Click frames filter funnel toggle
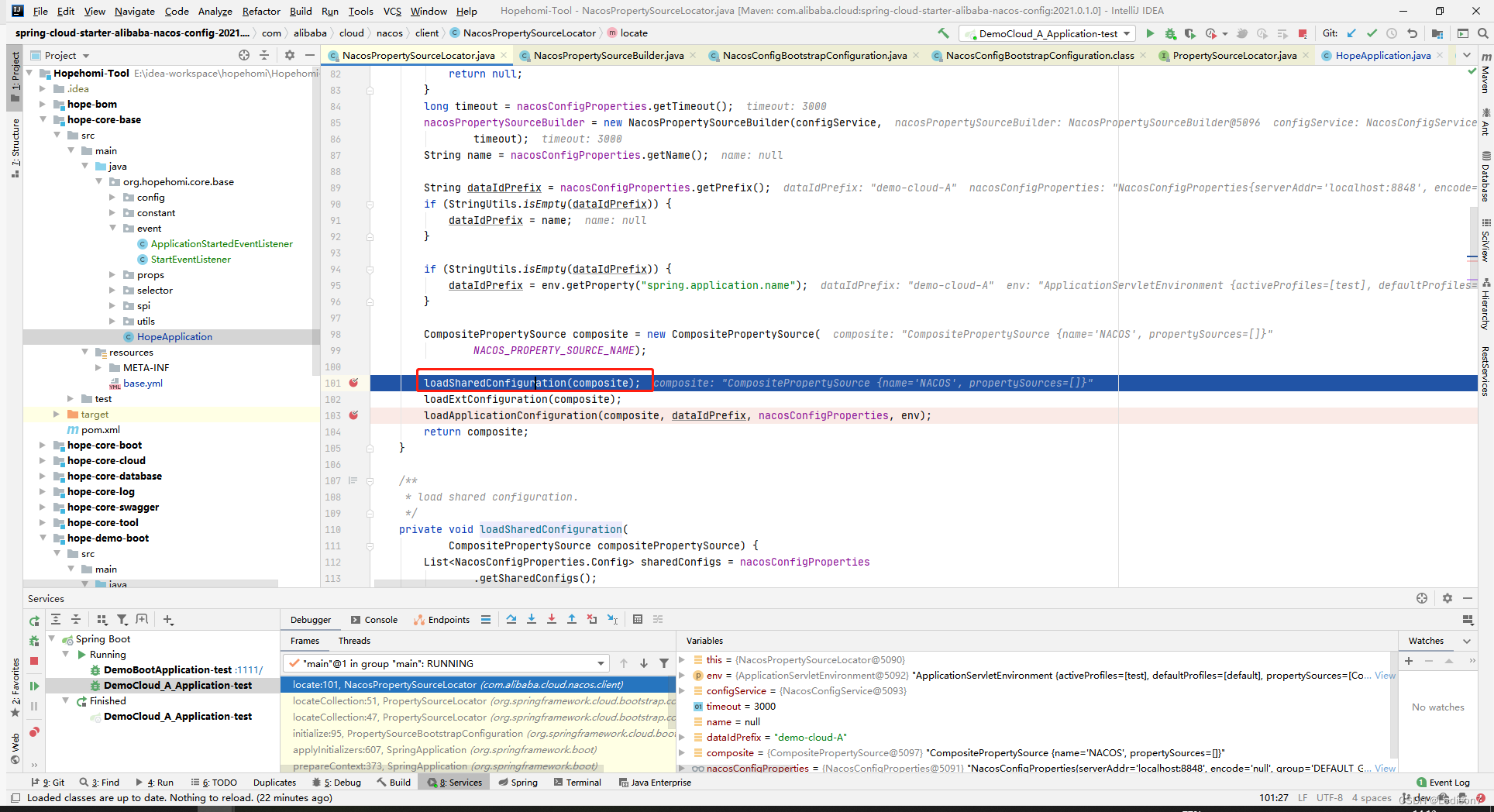 point(664,663)
